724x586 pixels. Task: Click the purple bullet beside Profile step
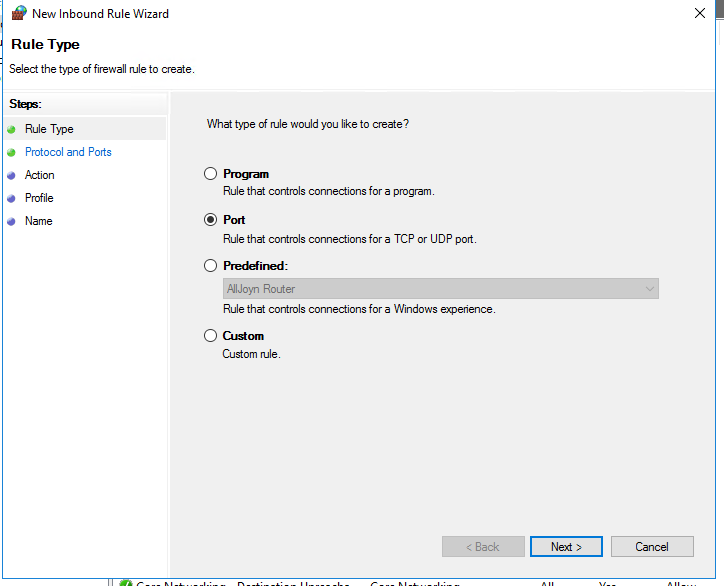tap(12, 199)
